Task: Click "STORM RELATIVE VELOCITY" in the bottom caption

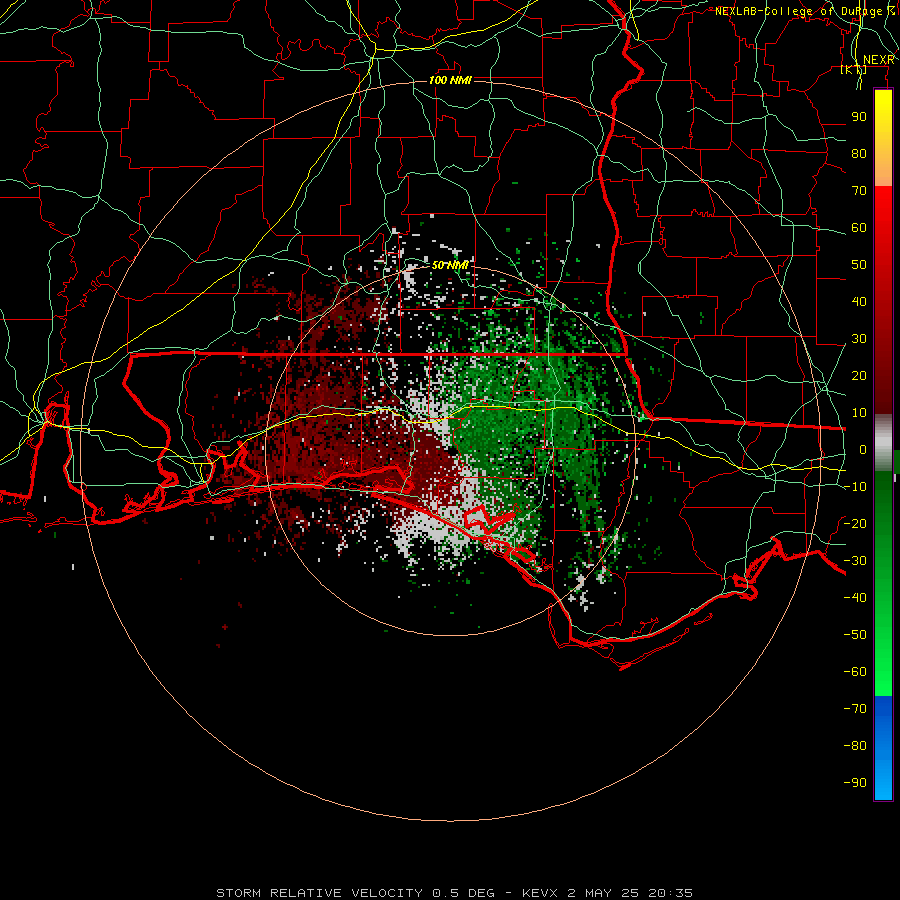Action: point(319,893)
